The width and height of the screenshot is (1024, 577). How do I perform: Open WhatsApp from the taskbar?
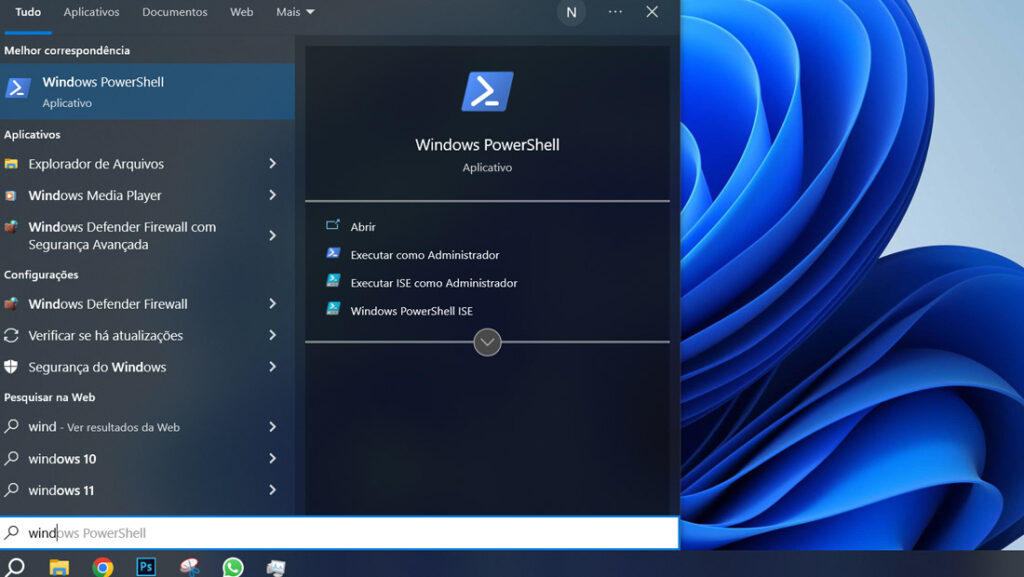(232, 567)
